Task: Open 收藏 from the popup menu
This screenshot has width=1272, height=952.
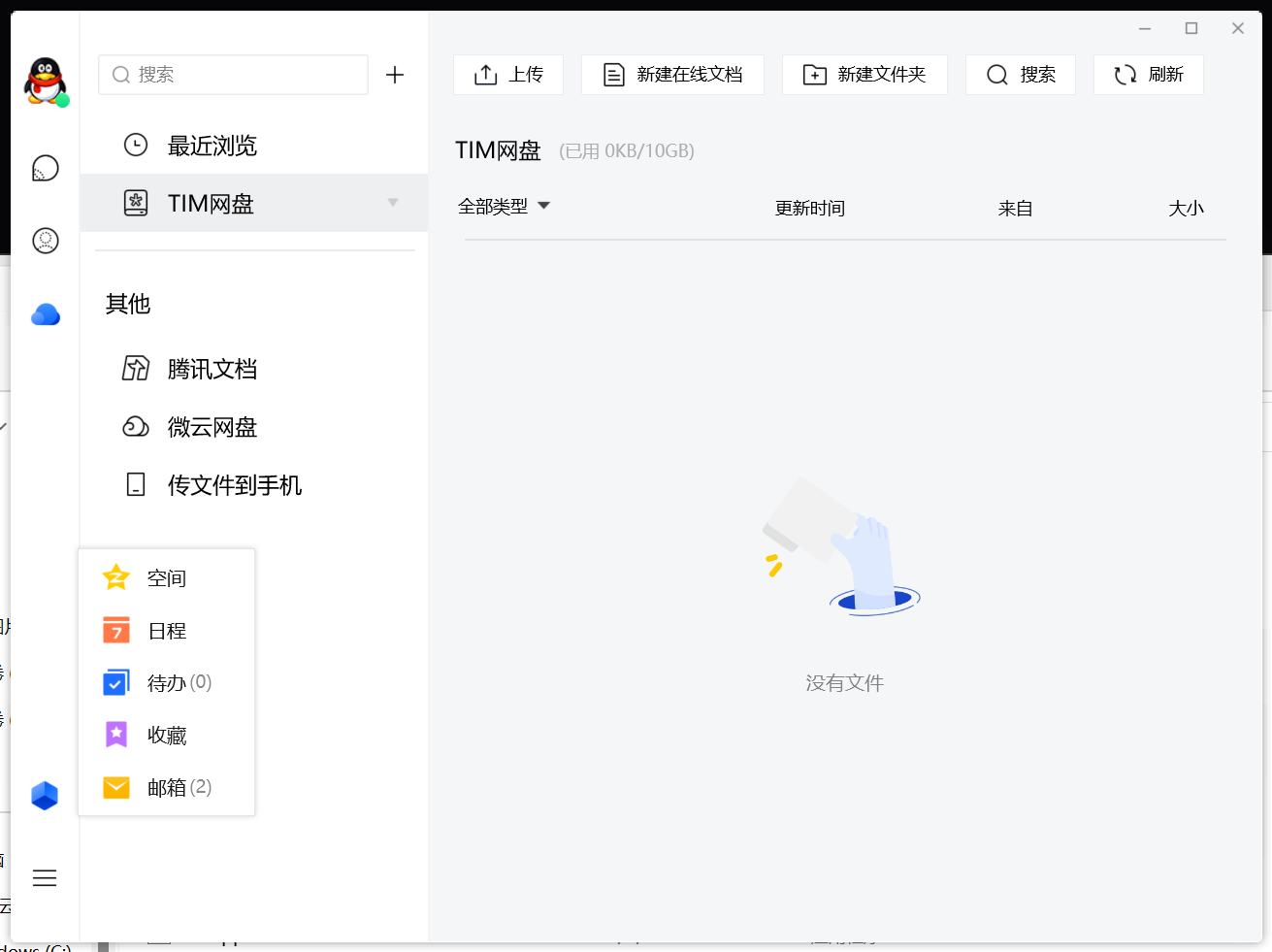Action: click(167, 735)
